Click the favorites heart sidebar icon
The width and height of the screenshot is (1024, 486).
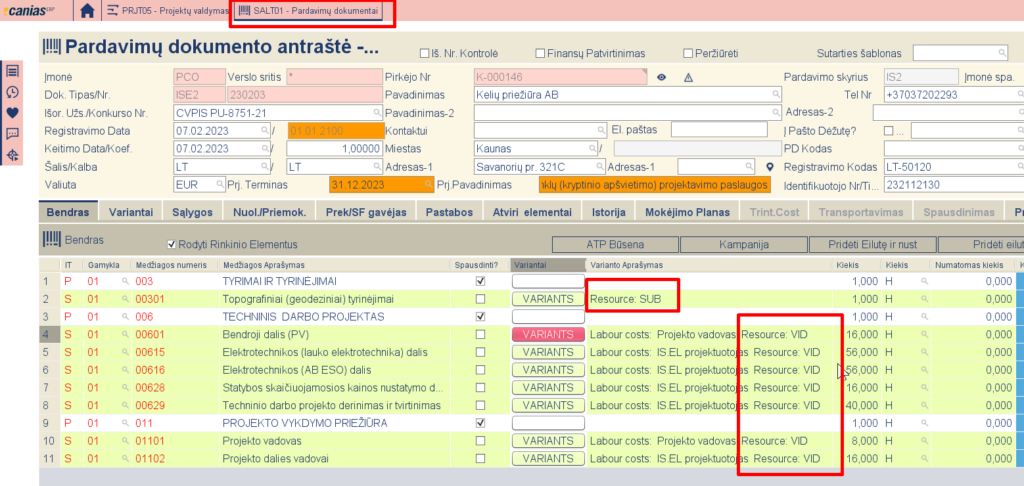click(x=12, y=112)
